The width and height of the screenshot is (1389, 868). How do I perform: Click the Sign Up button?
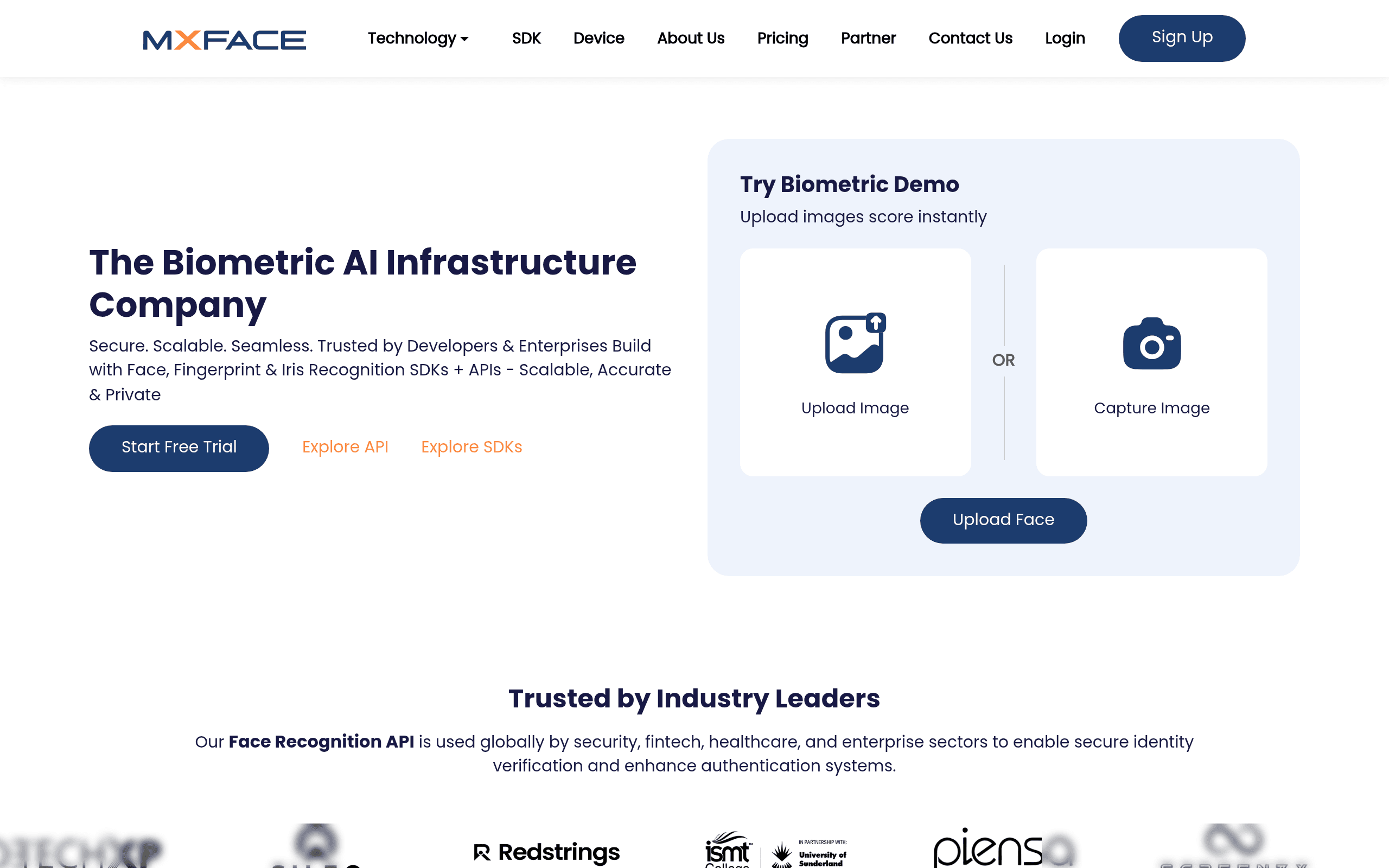point(1182,39)
